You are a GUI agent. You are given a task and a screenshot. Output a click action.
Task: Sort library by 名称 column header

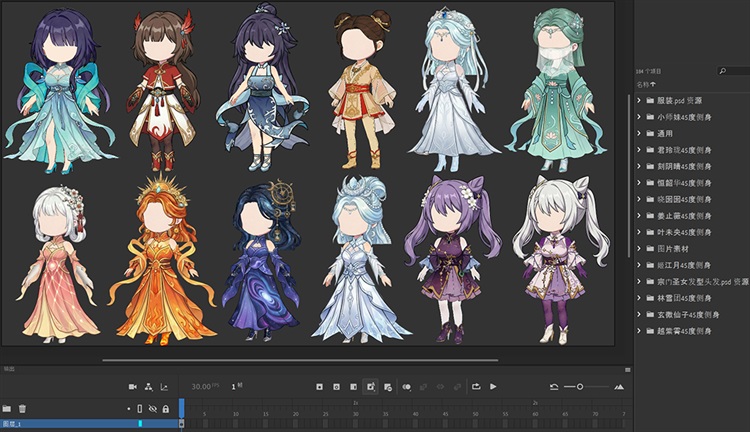pyautogui.click(x=644, y=86)
